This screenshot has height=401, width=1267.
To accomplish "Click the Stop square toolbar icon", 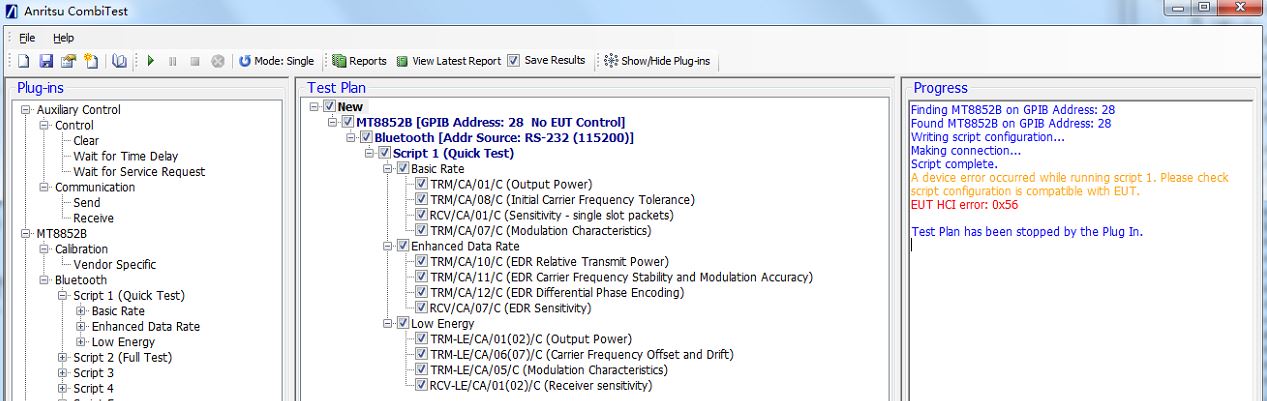I will 195,61.
